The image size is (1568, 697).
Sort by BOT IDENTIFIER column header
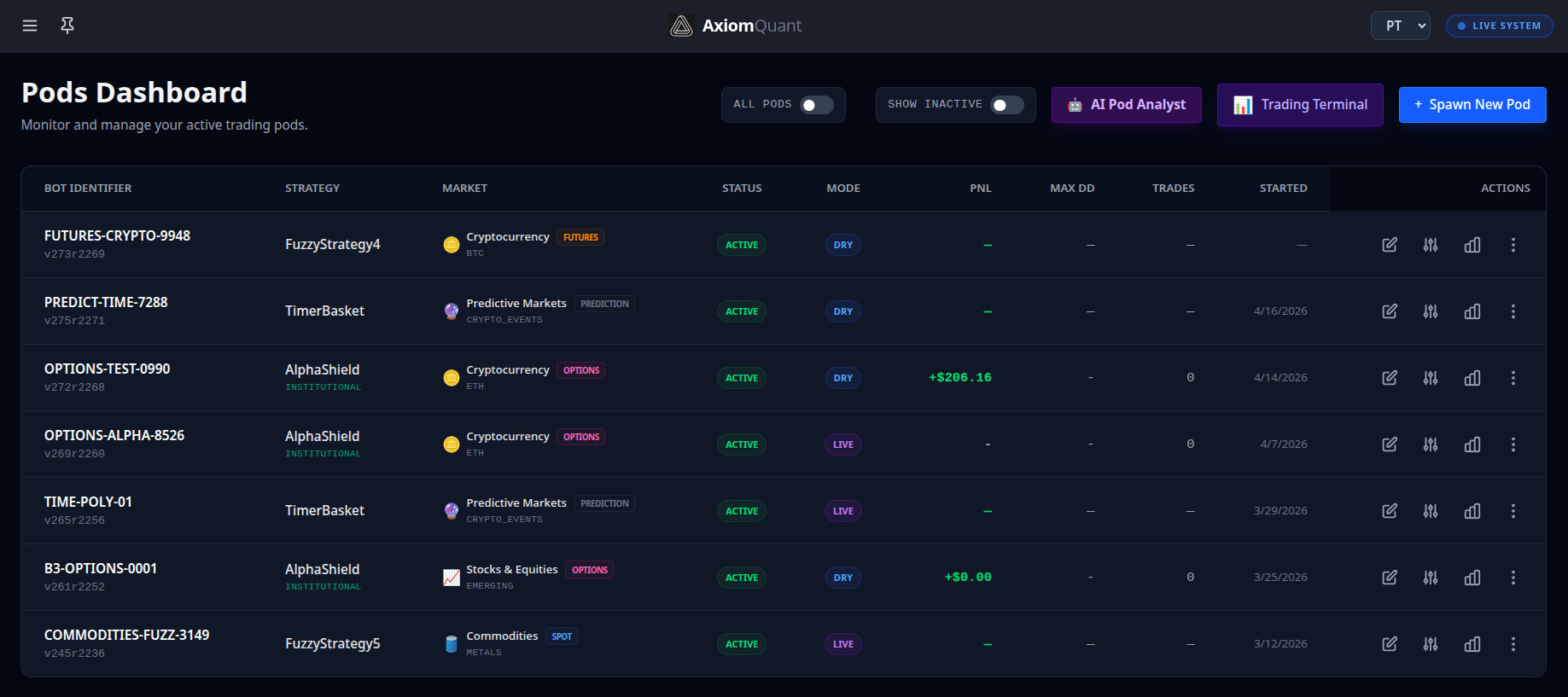88,189
